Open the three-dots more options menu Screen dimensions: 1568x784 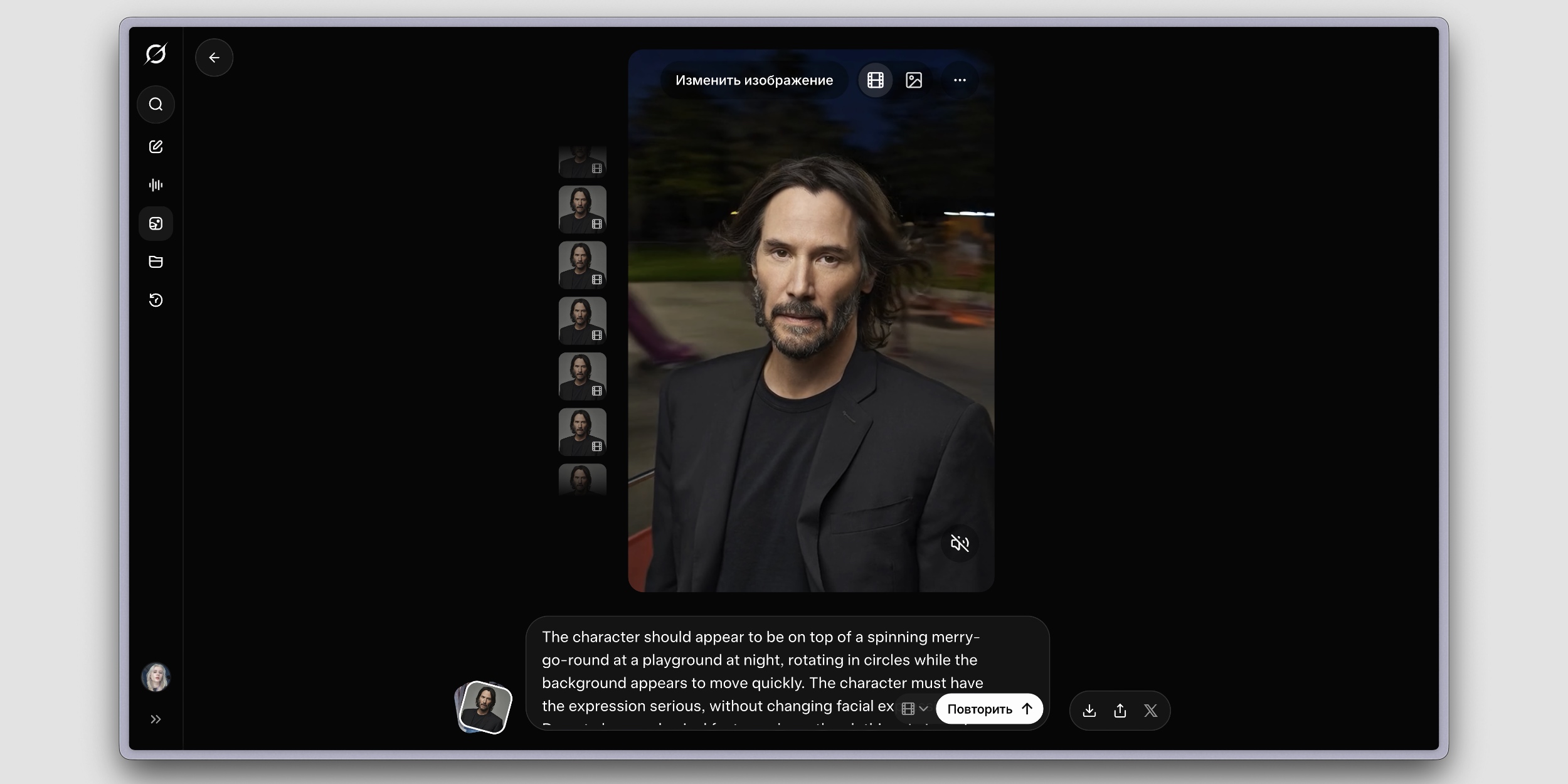pyautogui.click(x=960, y=80)
